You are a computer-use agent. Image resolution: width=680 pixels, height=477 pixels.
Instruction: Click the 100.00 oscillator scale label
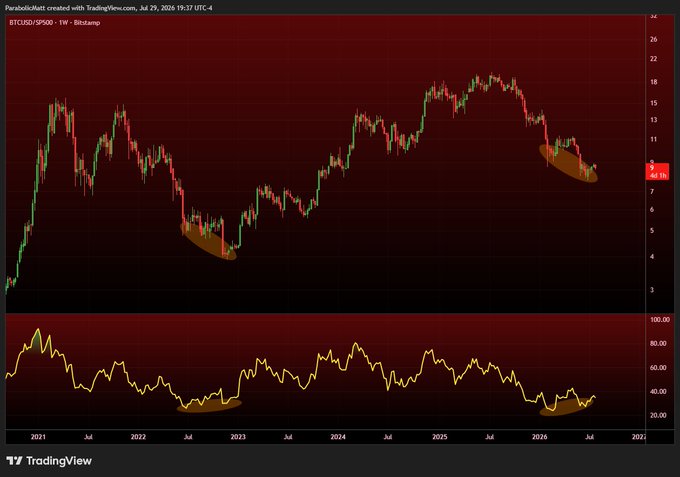click(x=660, y=320)
